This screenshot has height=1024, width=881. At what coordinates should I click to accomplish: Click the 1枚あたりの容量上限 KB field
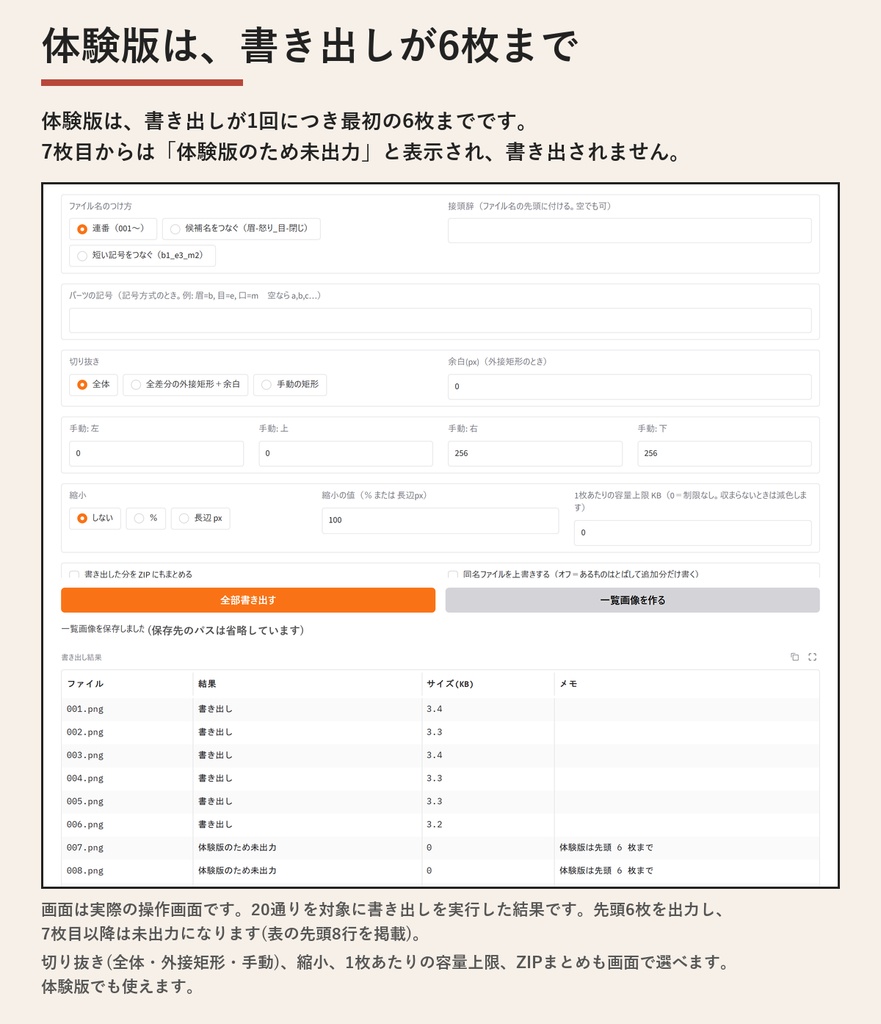[x=692, y=533]
